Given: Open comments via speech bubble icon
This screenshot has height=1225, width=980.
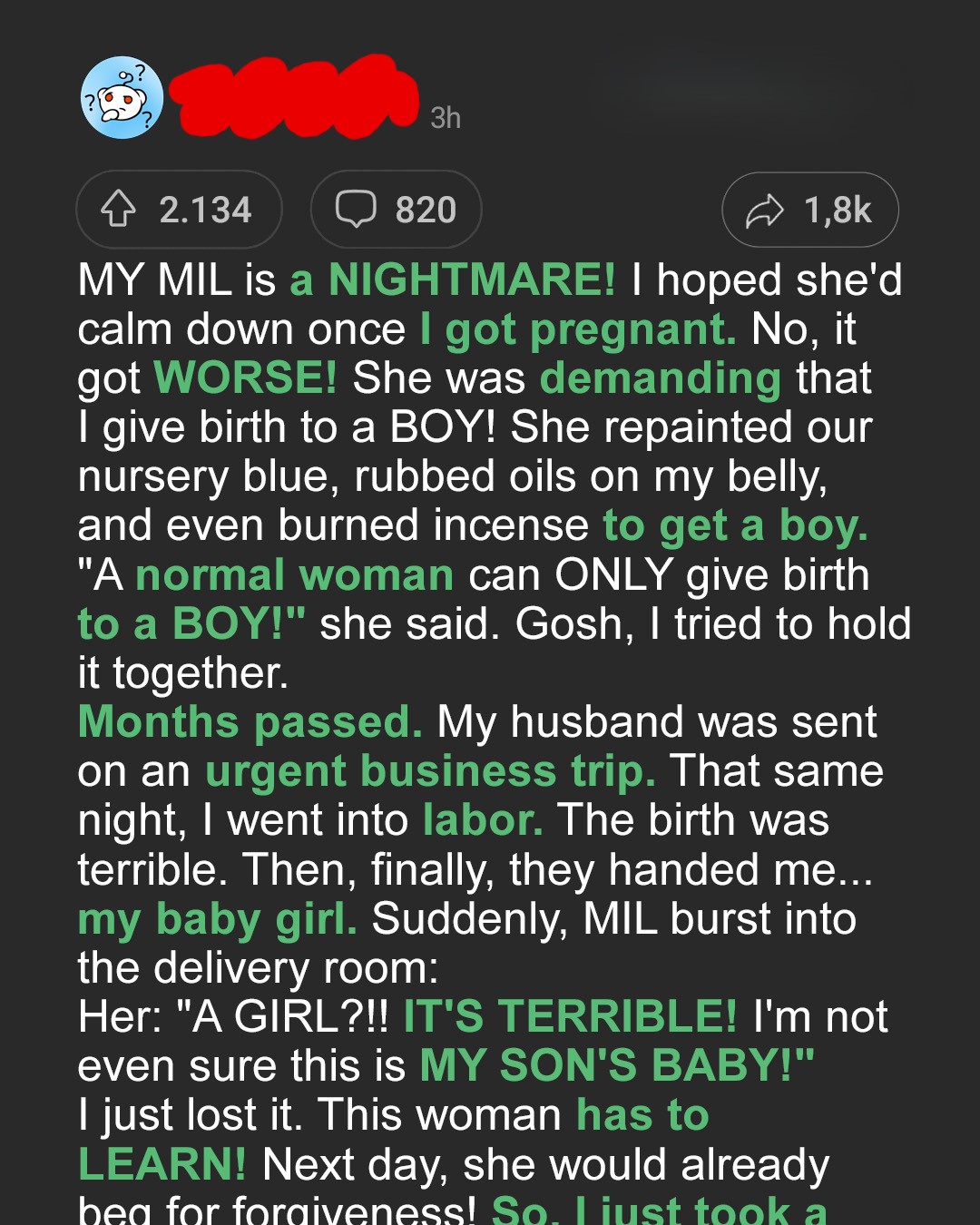Looking at the screenshot, I should click(356, 209).
